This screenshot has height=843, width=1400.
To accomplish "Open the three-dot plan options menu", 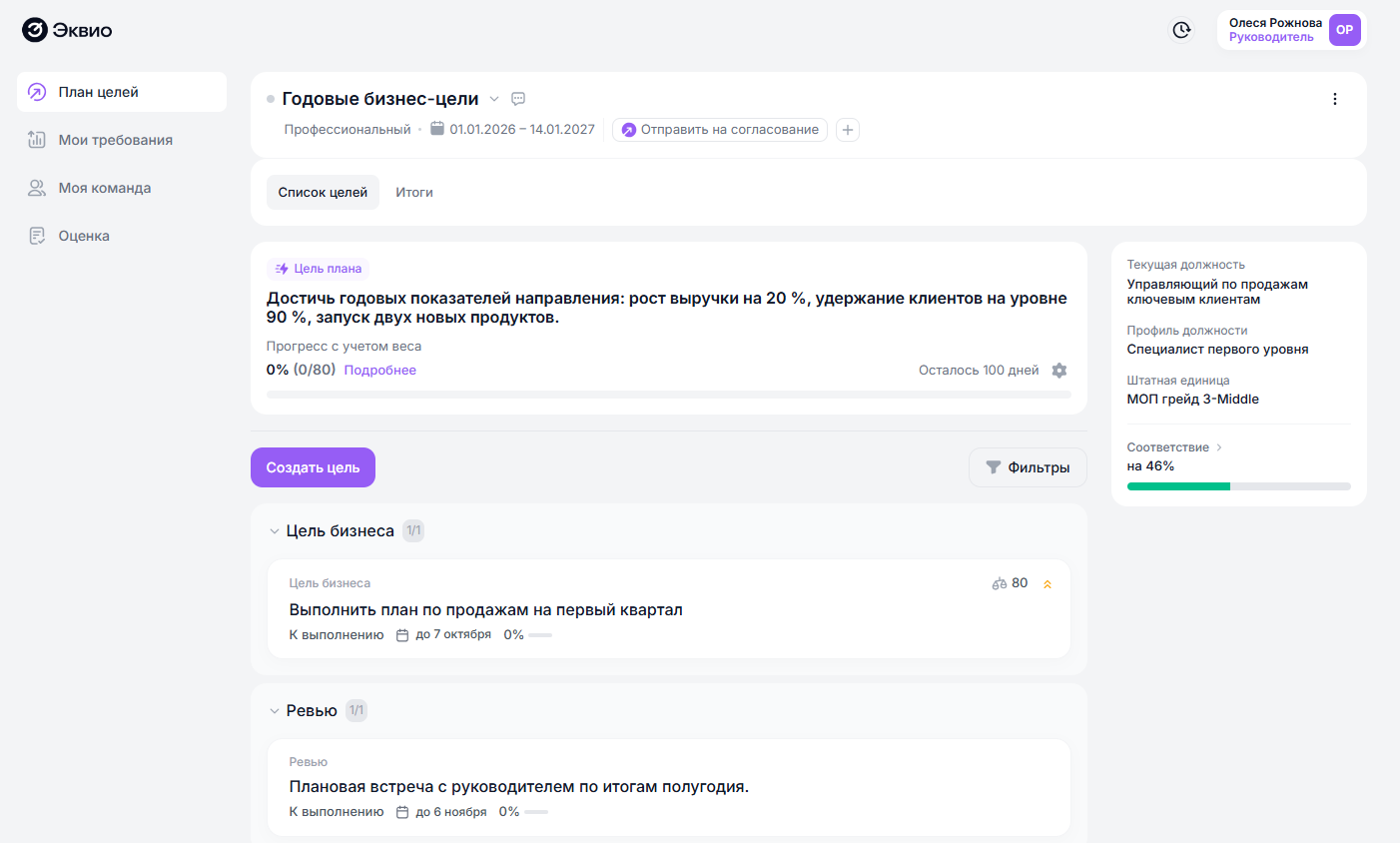I will pyautogui.click(x=1335, y=99).
